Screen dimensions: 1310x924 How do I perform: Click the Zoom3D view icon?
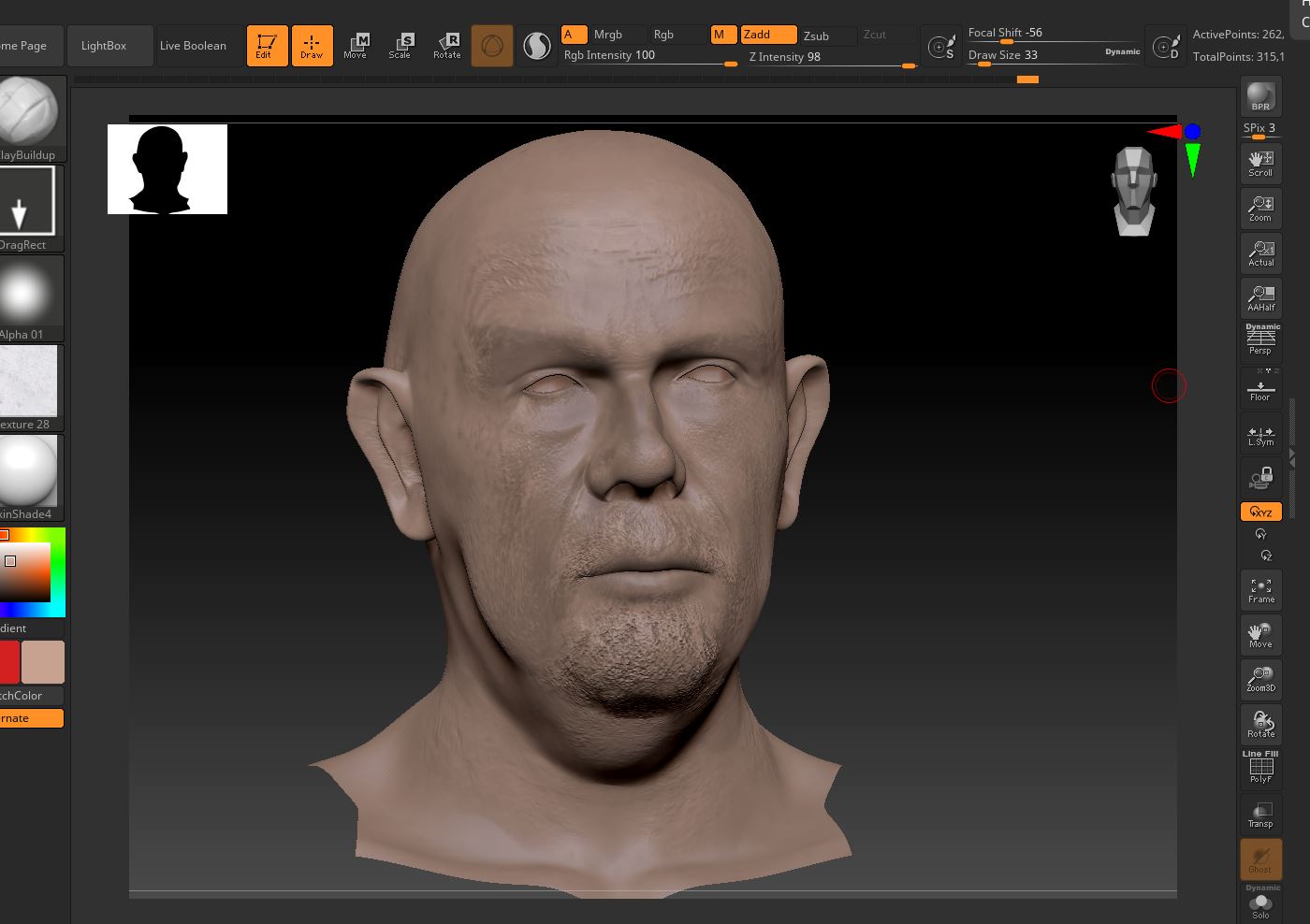point(1260,680)
